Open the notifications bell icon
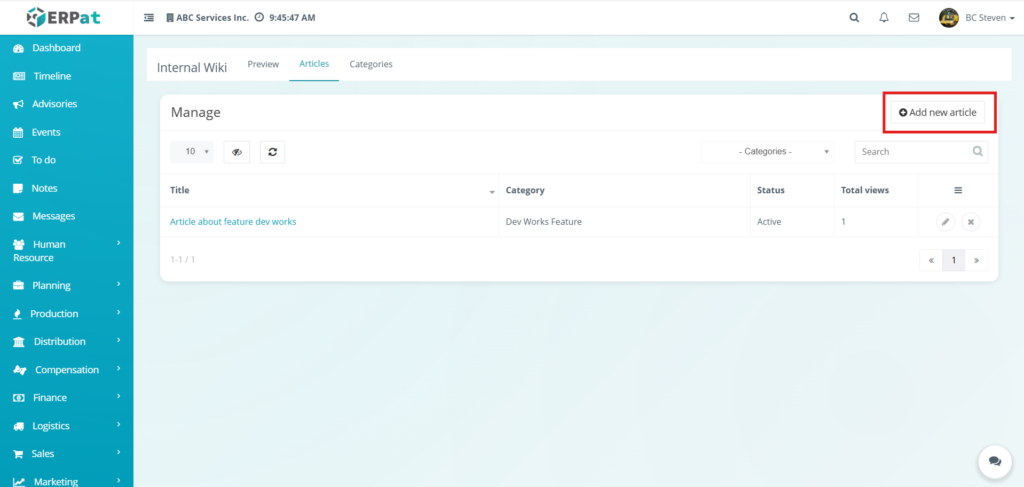The height and width of the screenshot is (487, 1024). 883,17
